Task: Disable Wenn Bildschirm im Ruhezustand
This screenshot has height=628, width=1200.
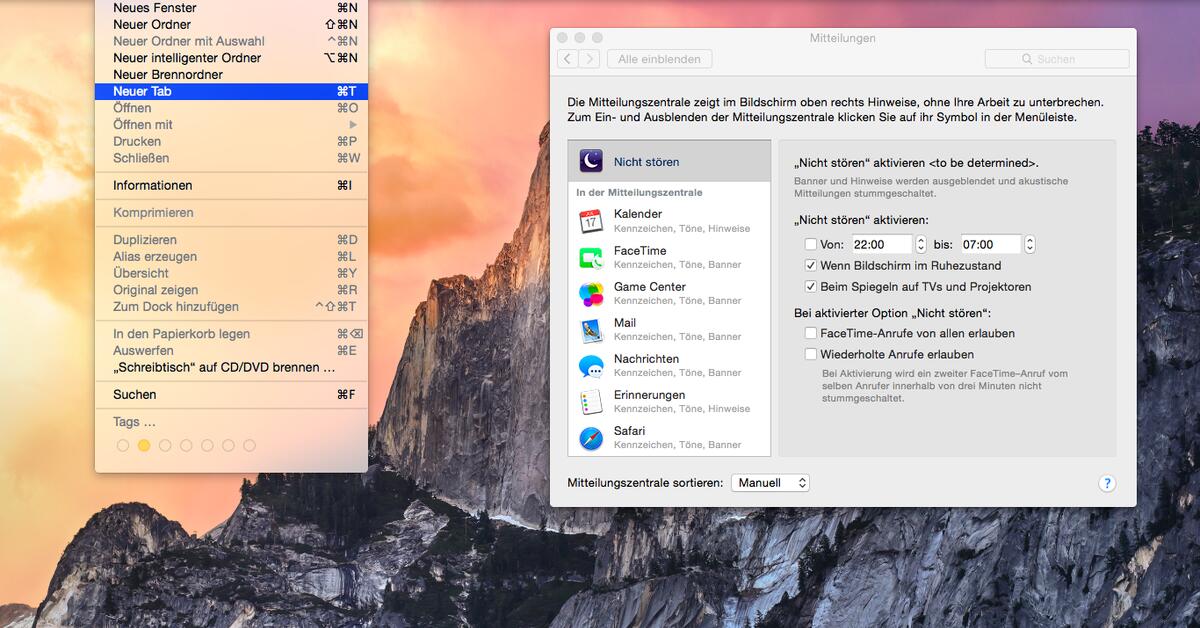Action: [810, 265]
